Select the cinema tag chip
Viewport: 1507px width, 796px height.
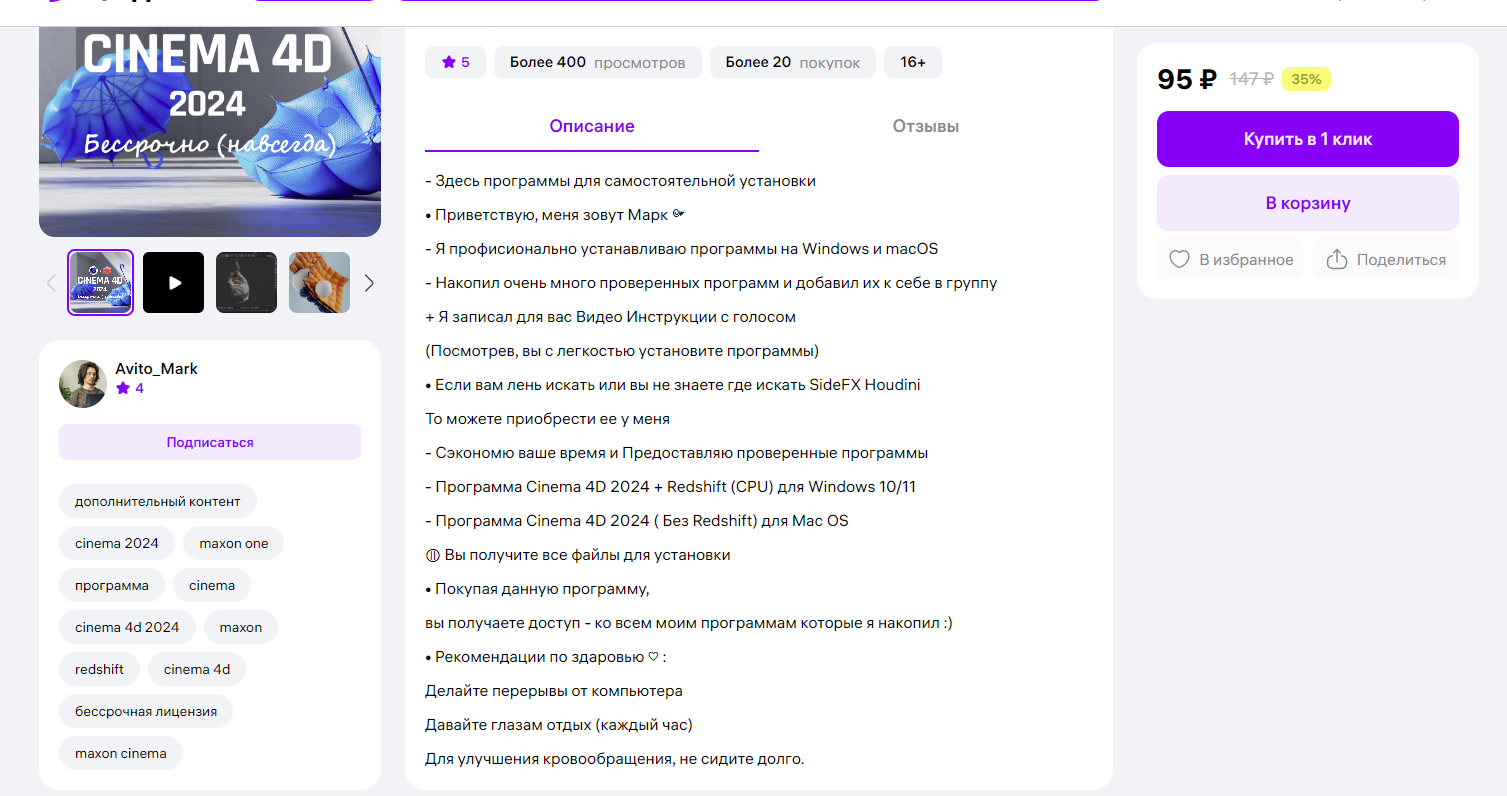212,586
